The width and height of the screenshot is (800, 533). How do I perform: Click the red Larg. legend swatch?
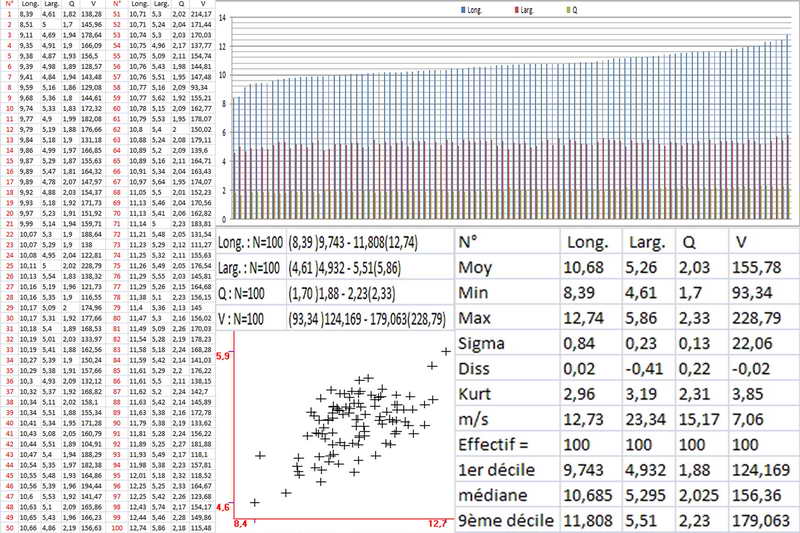516,10
